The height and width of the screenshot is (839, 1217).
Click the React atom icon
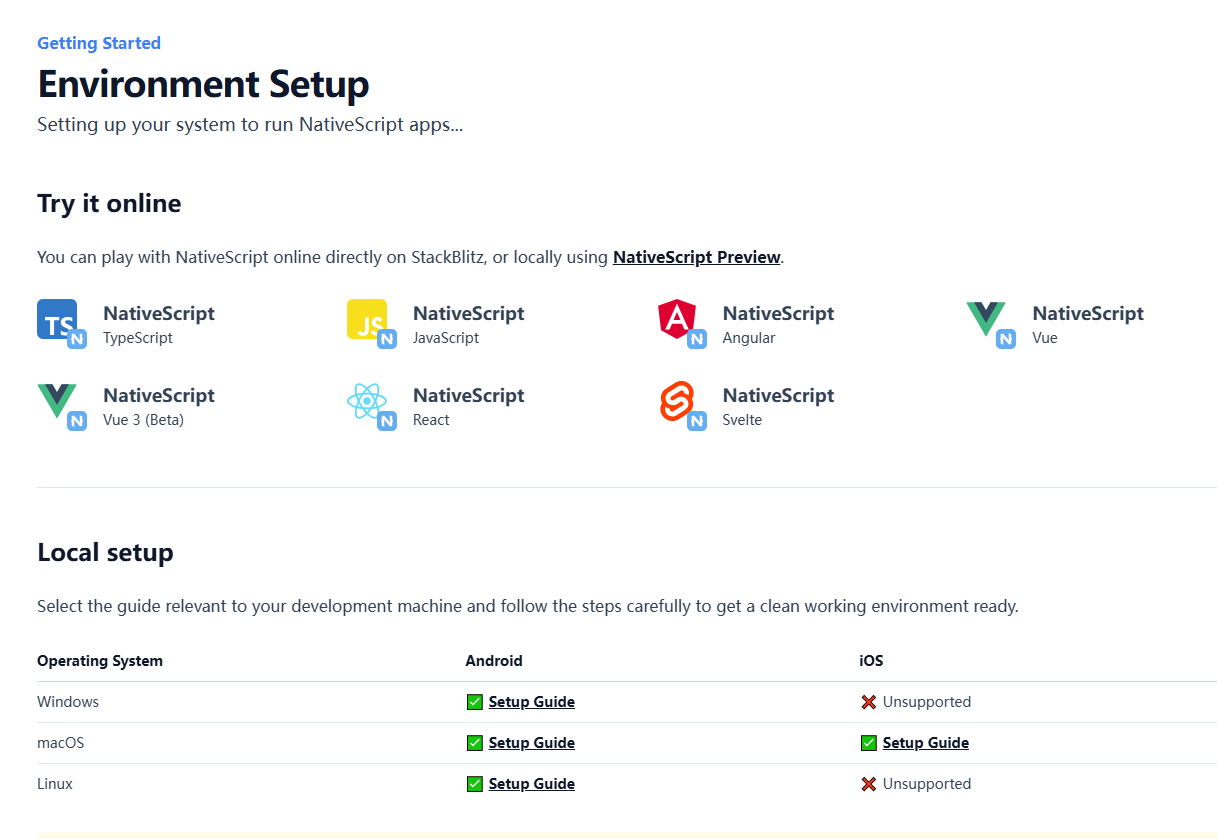tap(368, 402)
